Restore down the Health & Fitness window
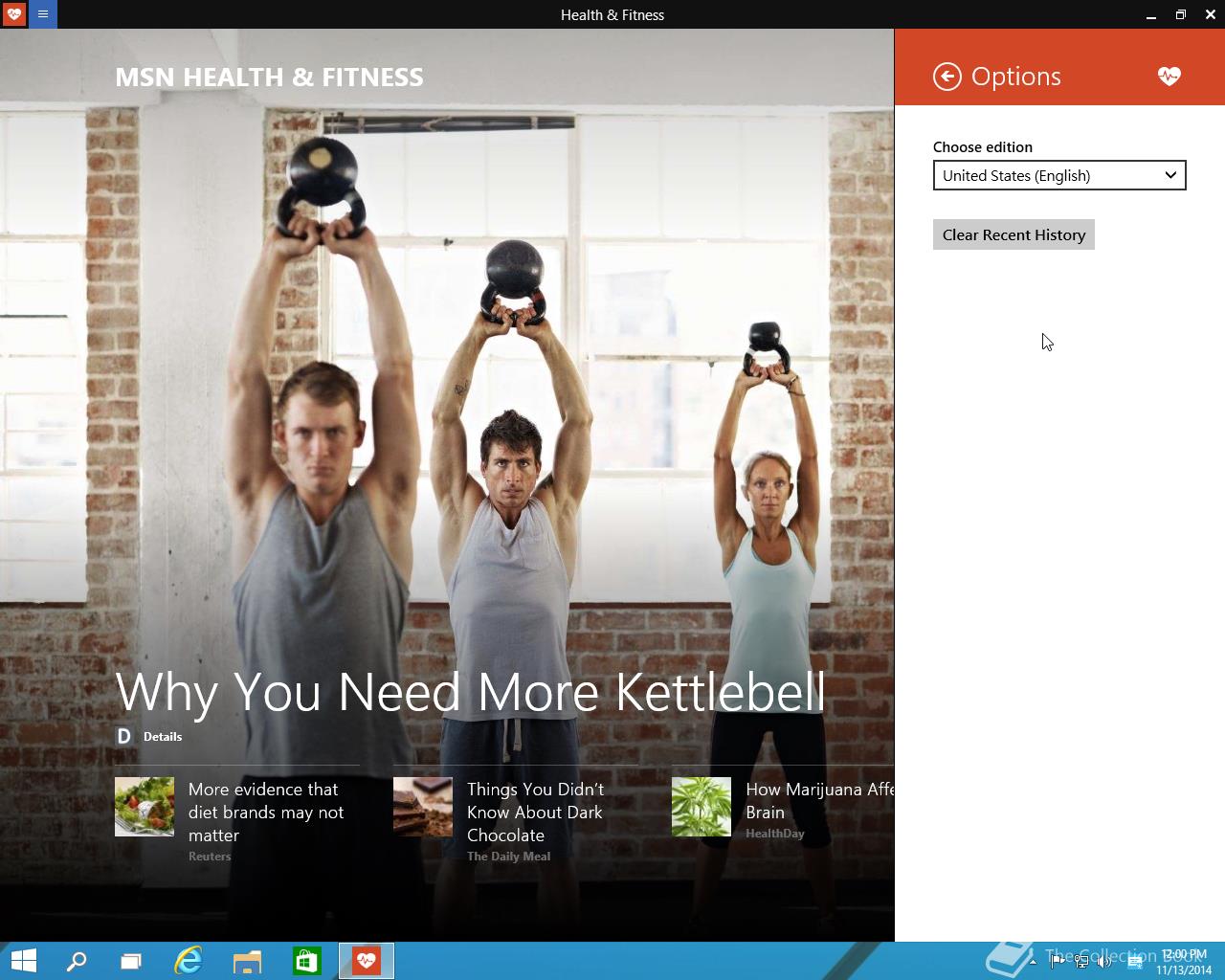The width and height of the screenshot is (1225, 980). pos(1180,14)
